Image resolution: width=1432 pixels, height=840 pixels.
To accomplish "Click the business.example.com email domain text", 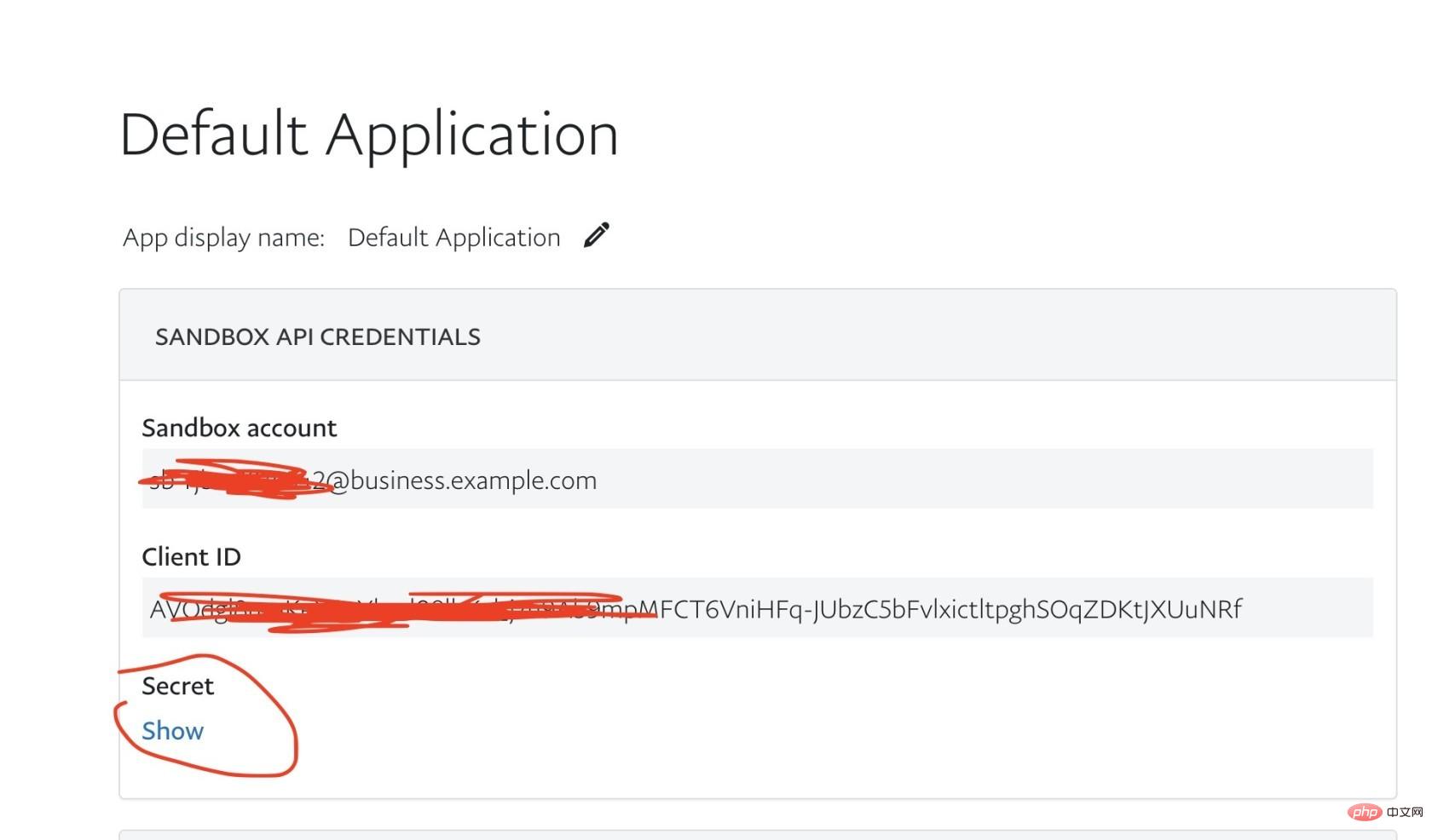I will [473, 480].
